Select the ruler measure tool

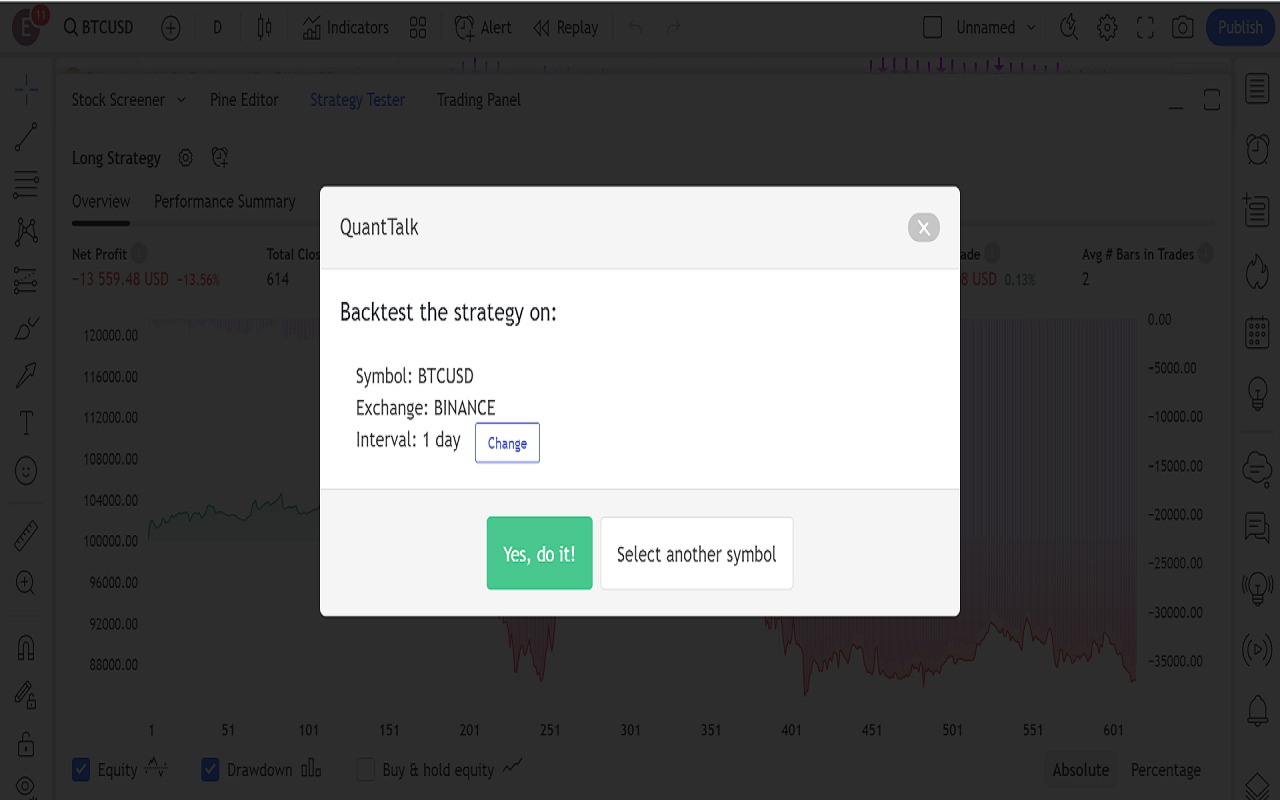(27, 533)
